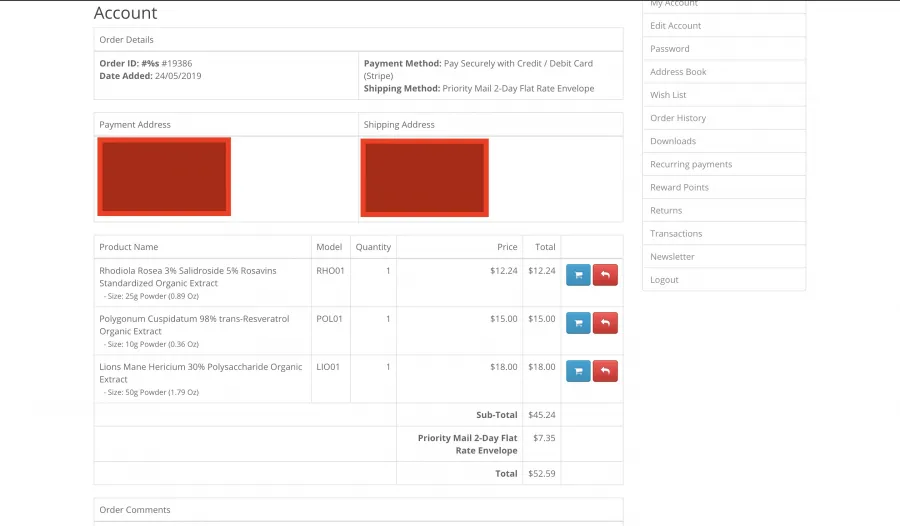This screenshot has width=900, height=526.
Task: View the Wish List
Action: pyautogui.click(x=668, y=95)
